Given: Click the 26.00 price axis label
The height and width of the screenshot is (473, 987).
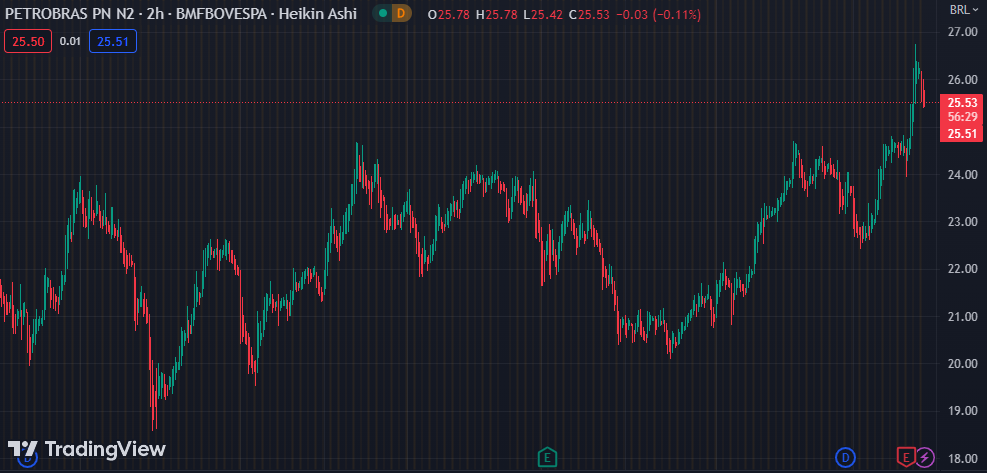Looking at the screenshot, I should [x=962, y=79].
